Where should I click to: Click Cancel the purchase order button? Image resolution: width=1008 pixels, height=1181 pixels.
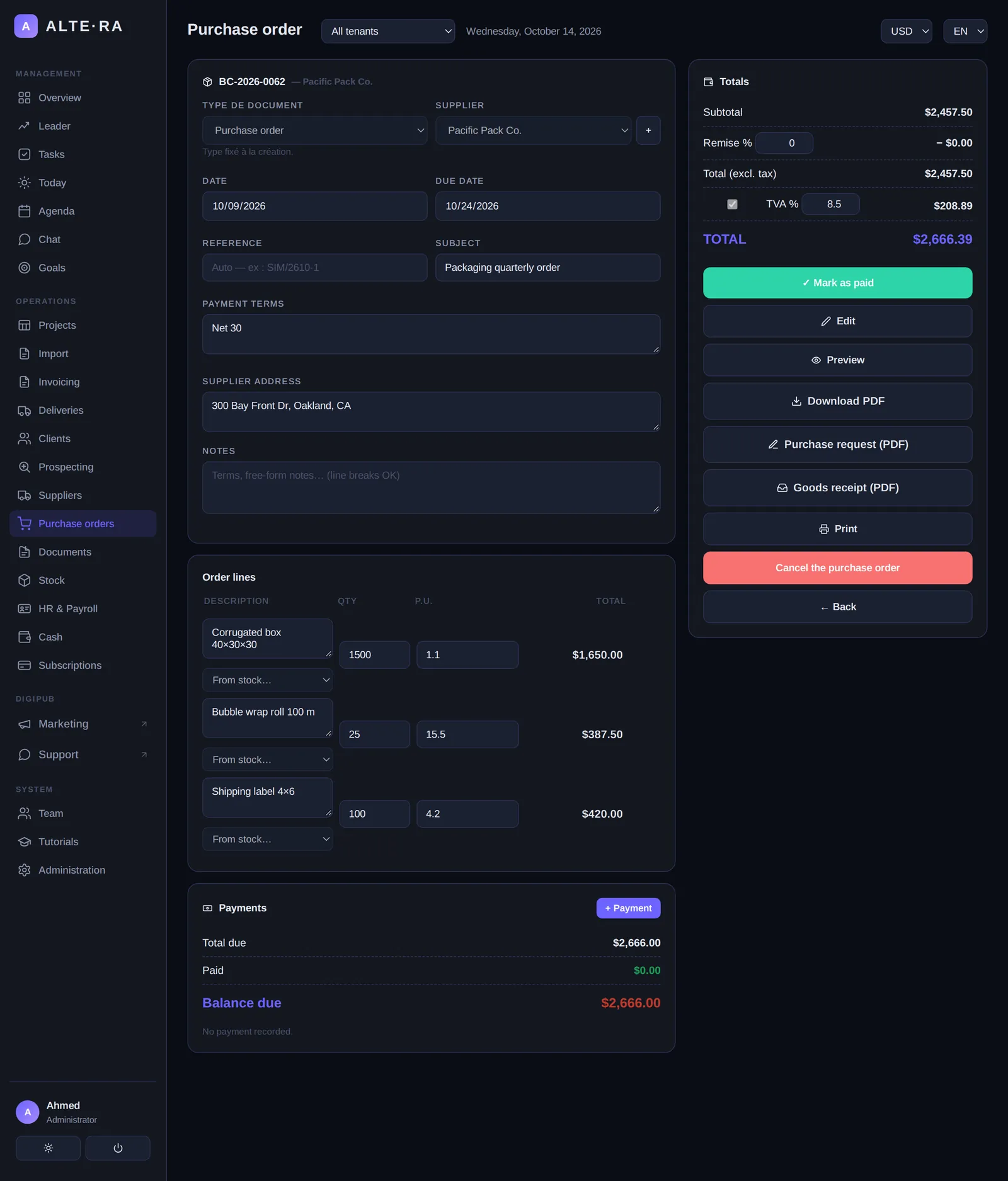pyautogui.click(x=837, y=568)
